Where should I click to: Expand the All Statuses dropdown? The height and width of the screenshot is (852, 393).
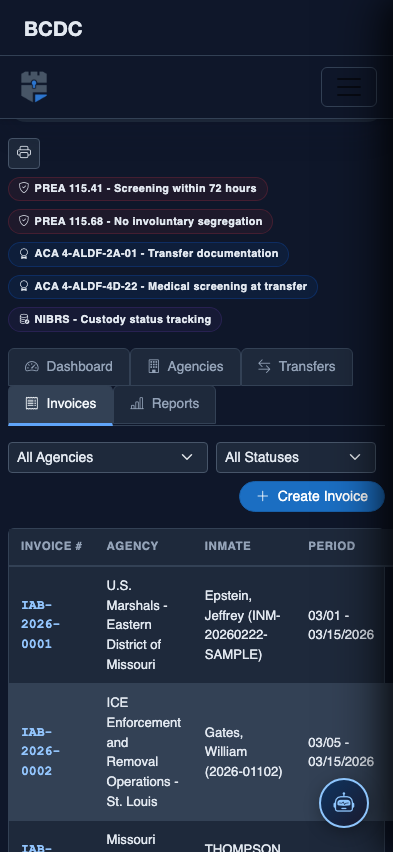tap(296, 458)
